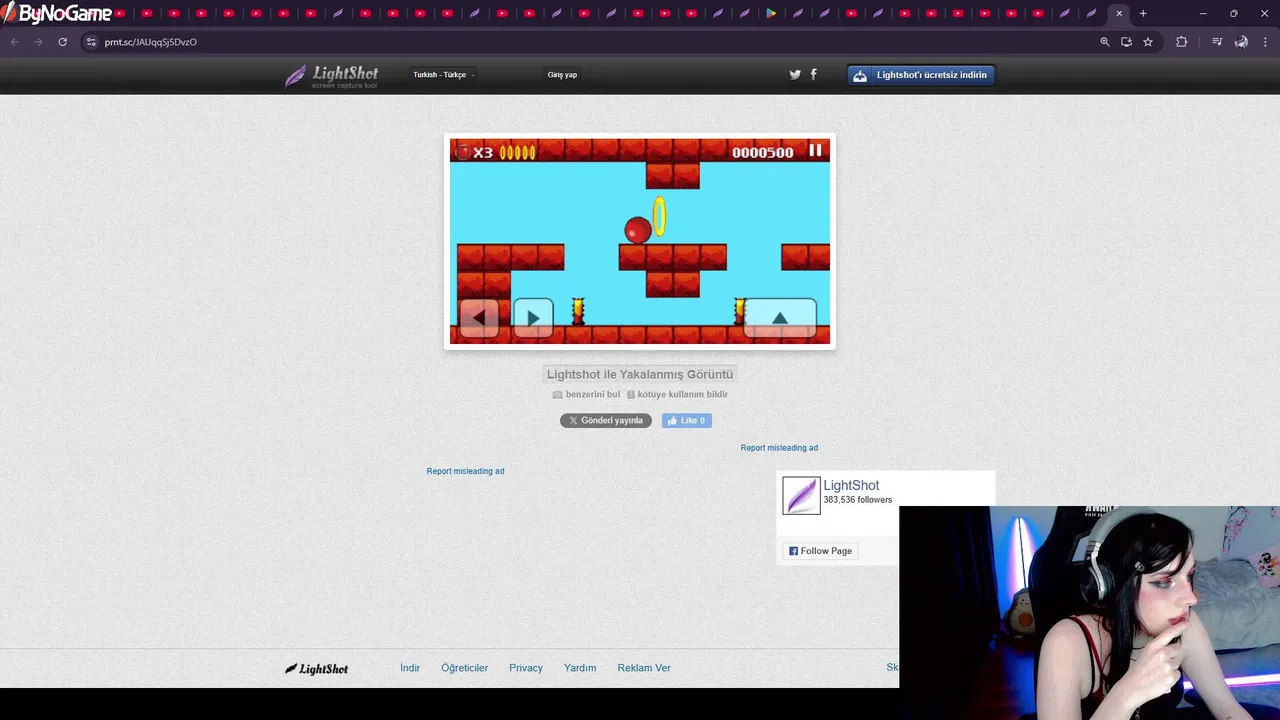Open the browser extensions puzzle icon
1280x720 pixels.
pos(1182,42)
